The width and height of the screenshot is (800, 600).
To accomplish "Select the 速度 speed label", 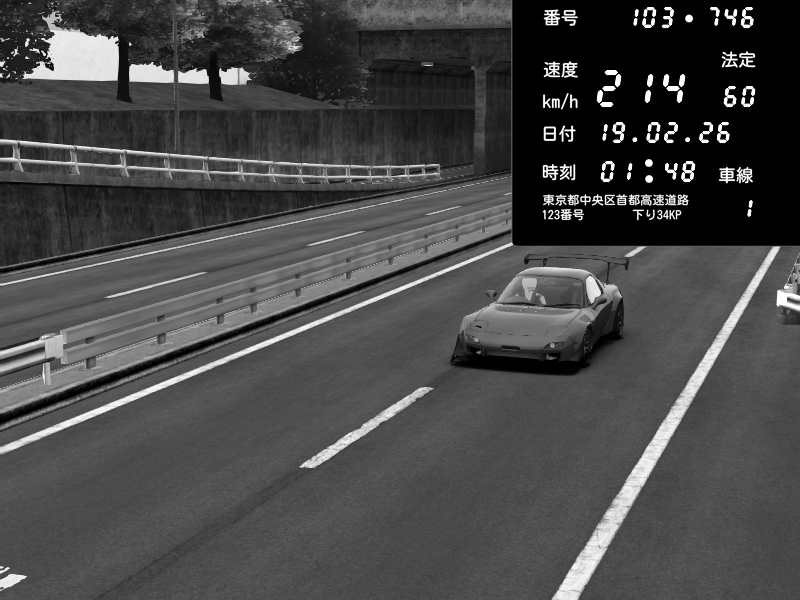I will 560,70.
